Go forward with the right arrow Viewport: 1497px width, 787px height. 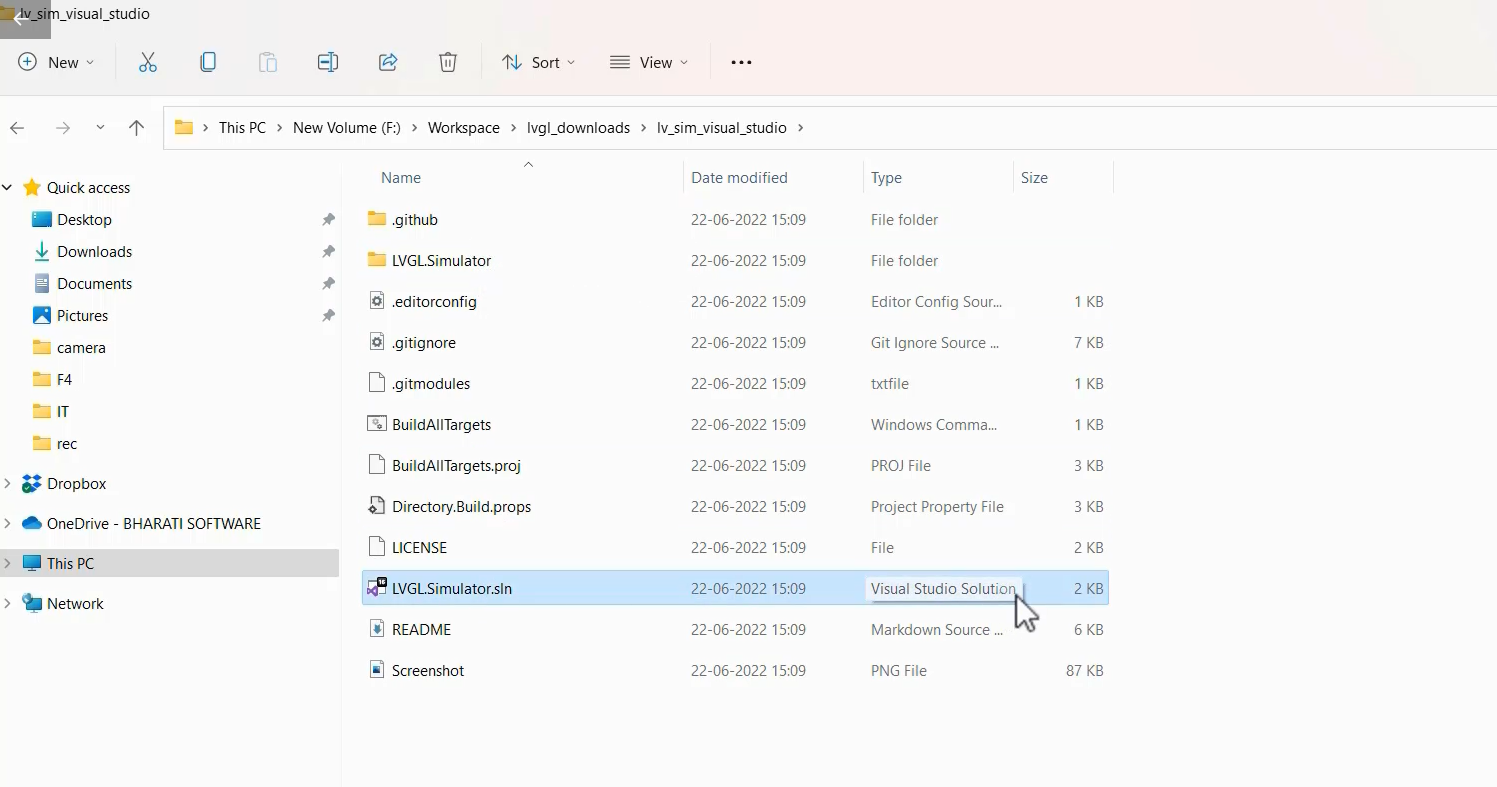63,128
